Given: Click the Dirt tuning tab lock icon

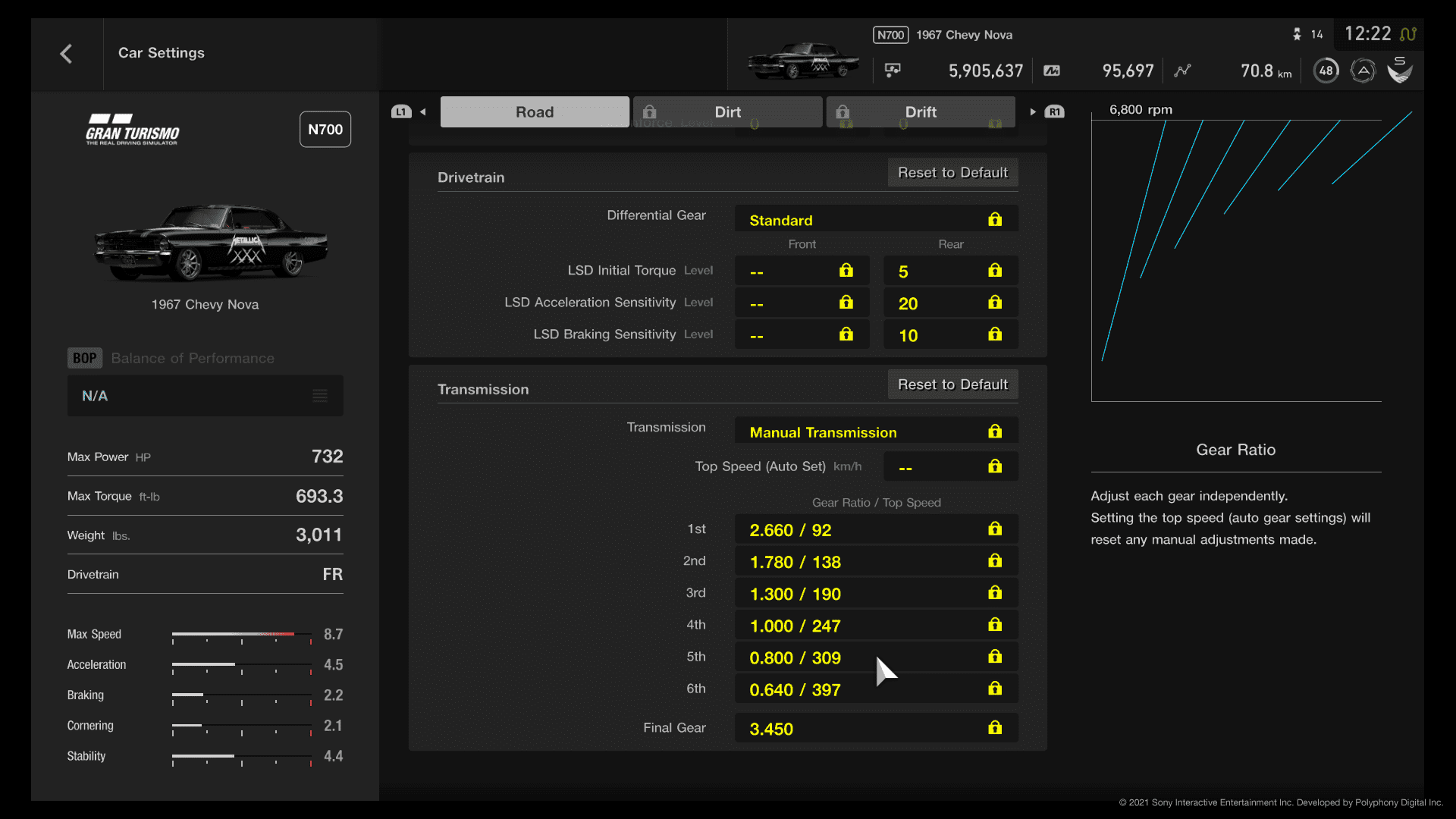Looking at the screenshot, I should [650, 111].
